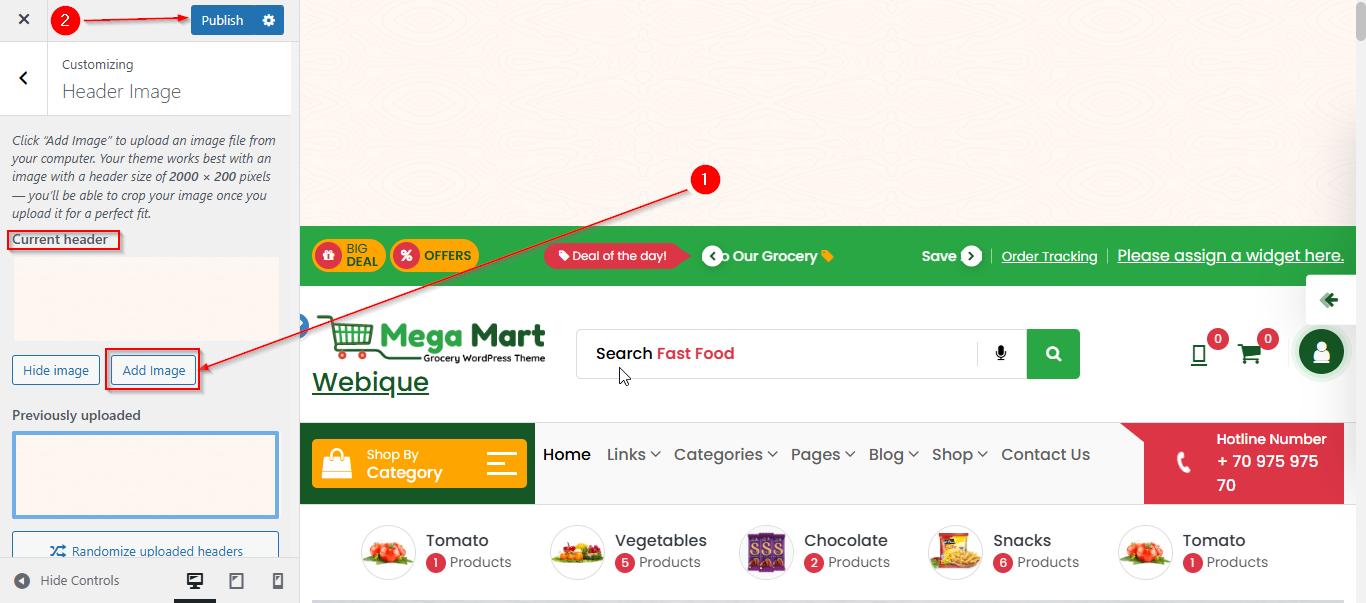Click the Publish settings gear icon
This screenshot has width=1366, height=603.
[x=268, y=20]
